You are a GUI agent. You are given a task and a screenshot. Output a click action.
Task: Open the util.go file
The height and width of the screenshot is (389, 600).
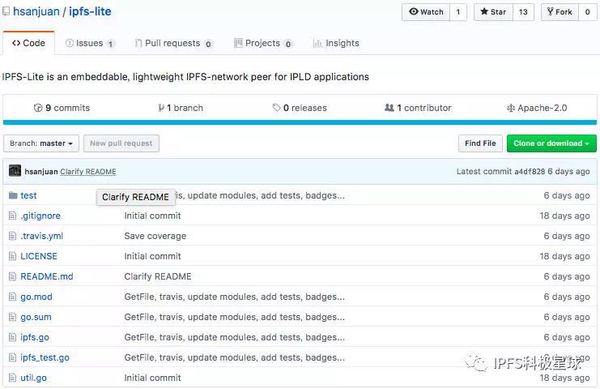coord(34,378)
